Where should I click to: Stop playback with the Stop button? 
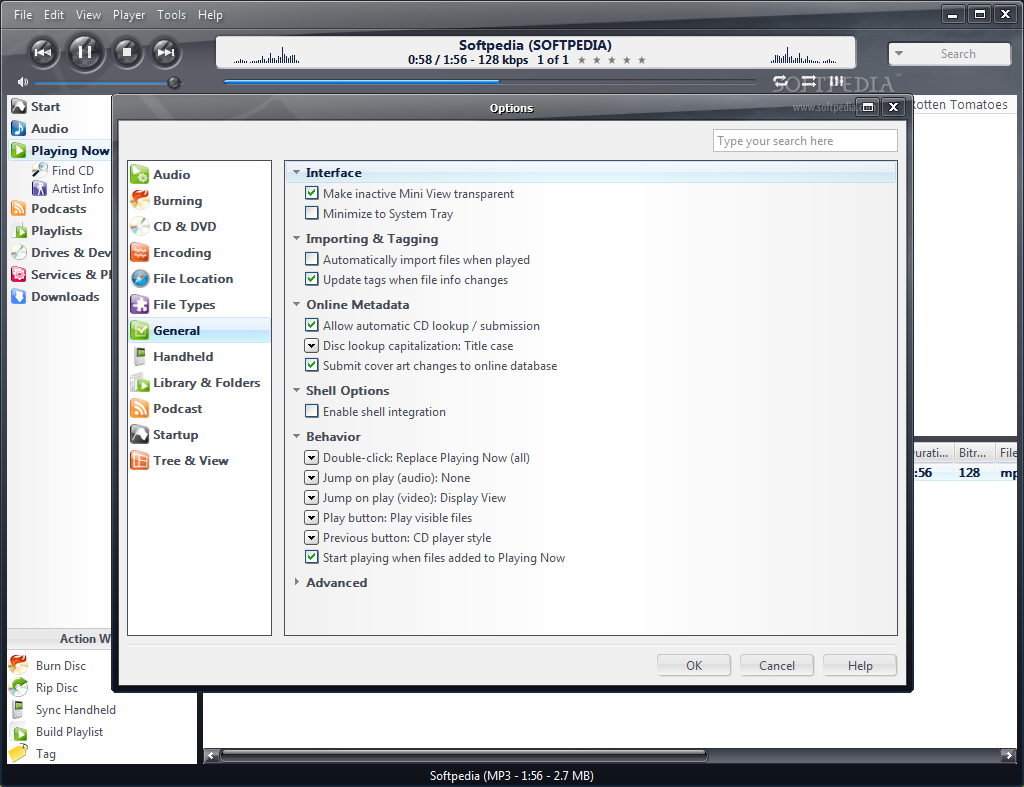point(127,52)
